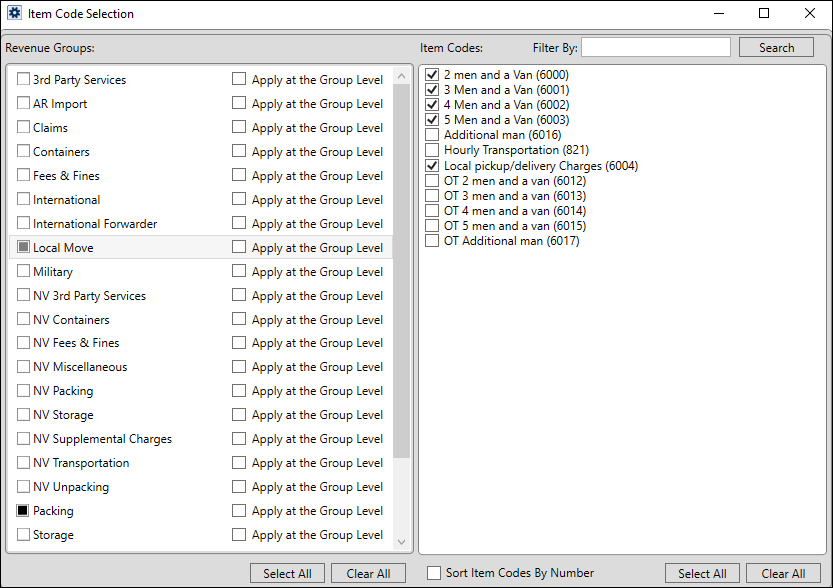Uncheck the 2 men and a Van (6000) item

(x=432, y=74)
